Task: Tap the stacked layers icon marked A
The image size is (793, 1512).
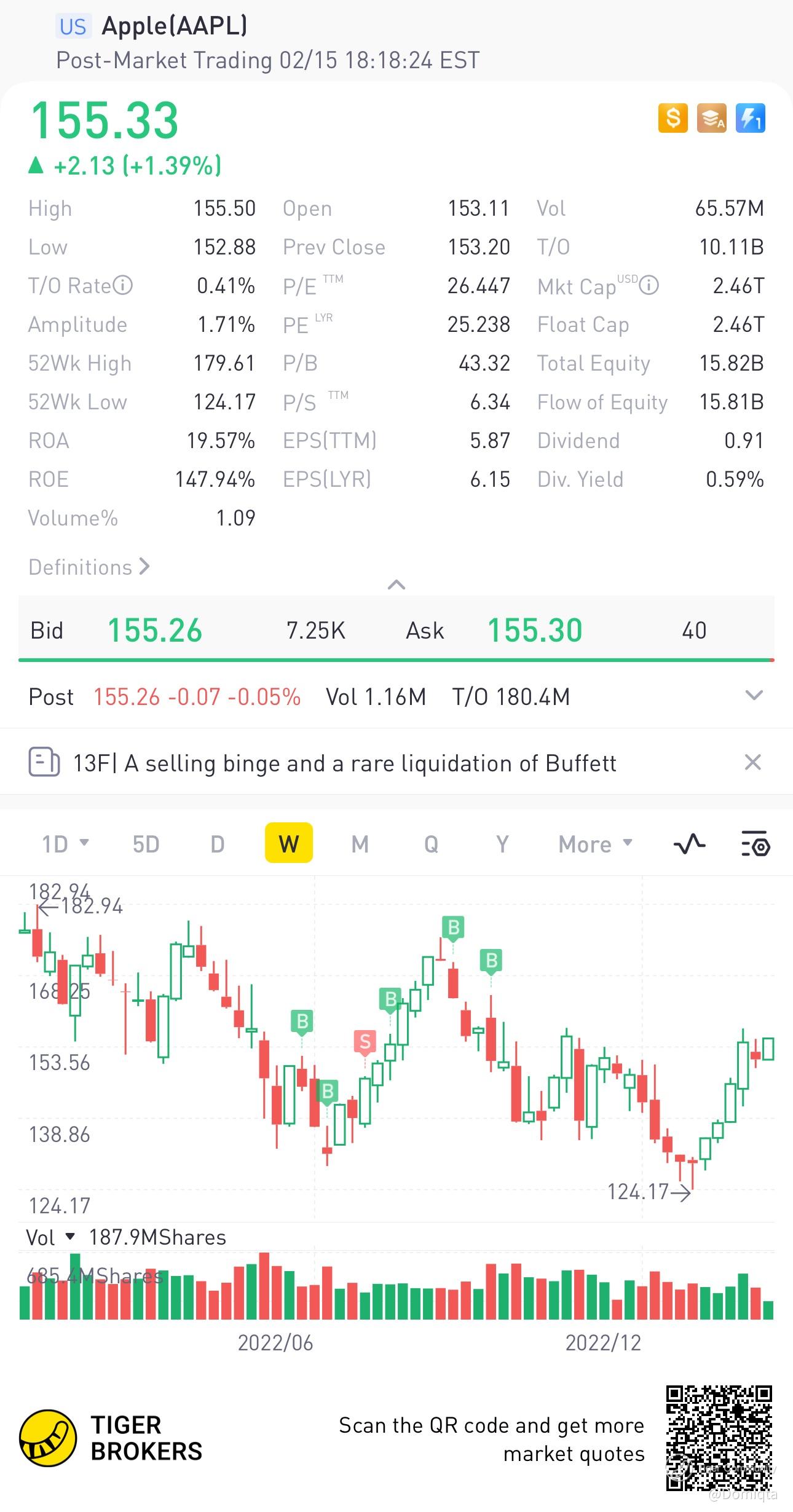Action: [x=711, y=117]
